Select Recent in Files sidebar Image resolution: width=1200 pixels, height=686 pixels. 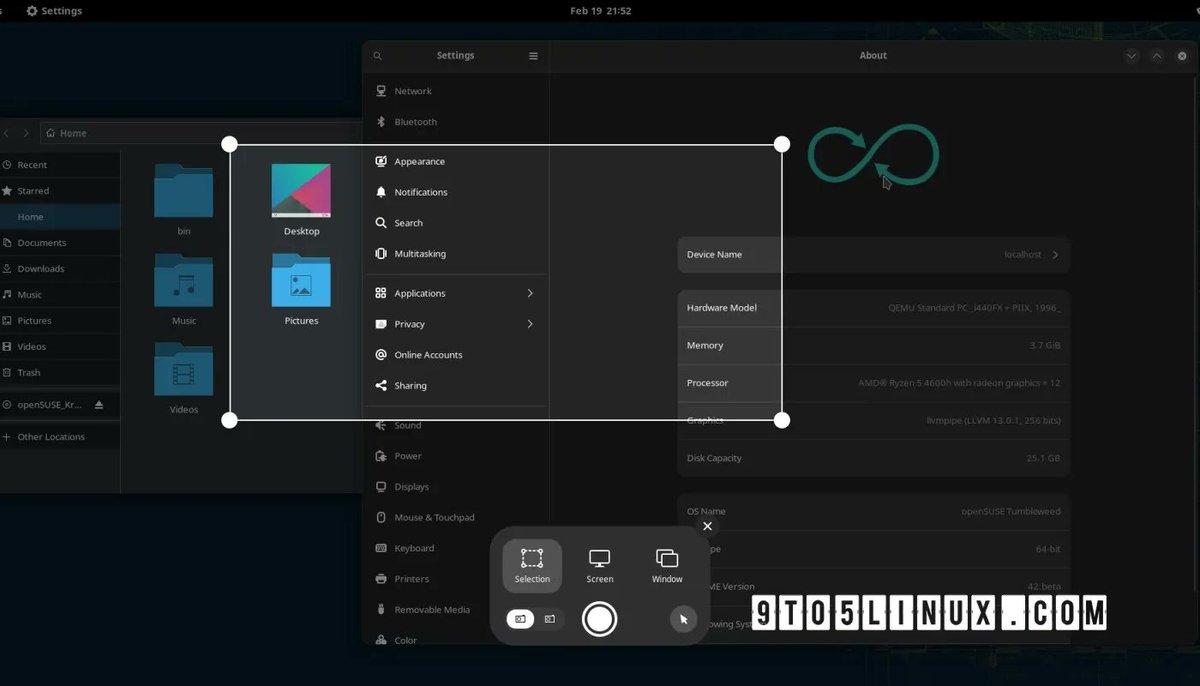tap(60, 165)
